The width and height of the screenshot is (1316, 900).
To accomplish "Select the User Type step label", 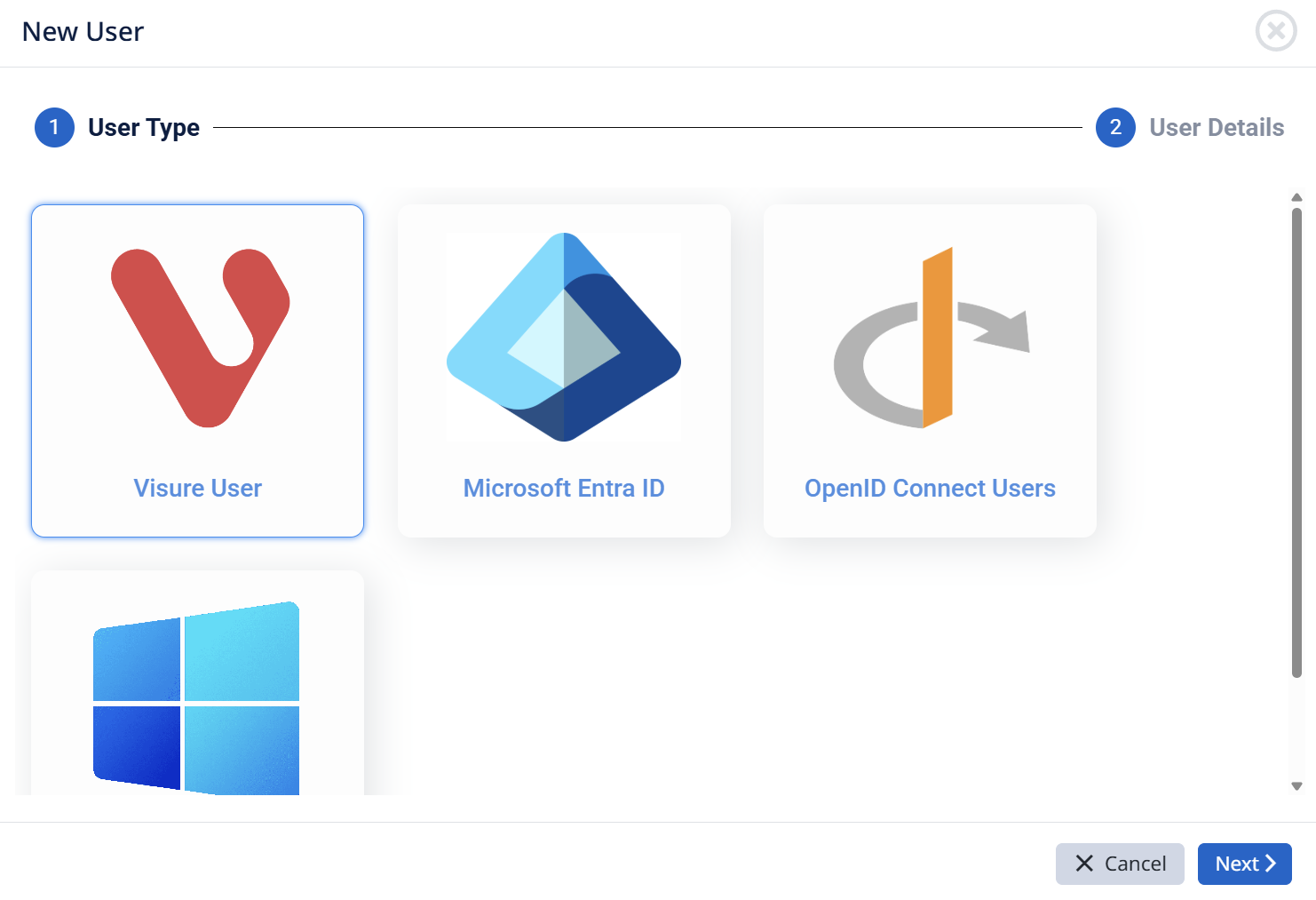I will pos(144,128).
